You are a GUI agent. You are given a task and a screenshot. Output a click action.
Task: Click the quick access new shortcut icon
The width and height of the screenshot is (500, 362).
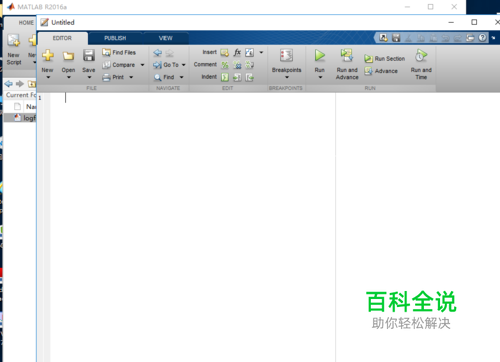[383, 38]
